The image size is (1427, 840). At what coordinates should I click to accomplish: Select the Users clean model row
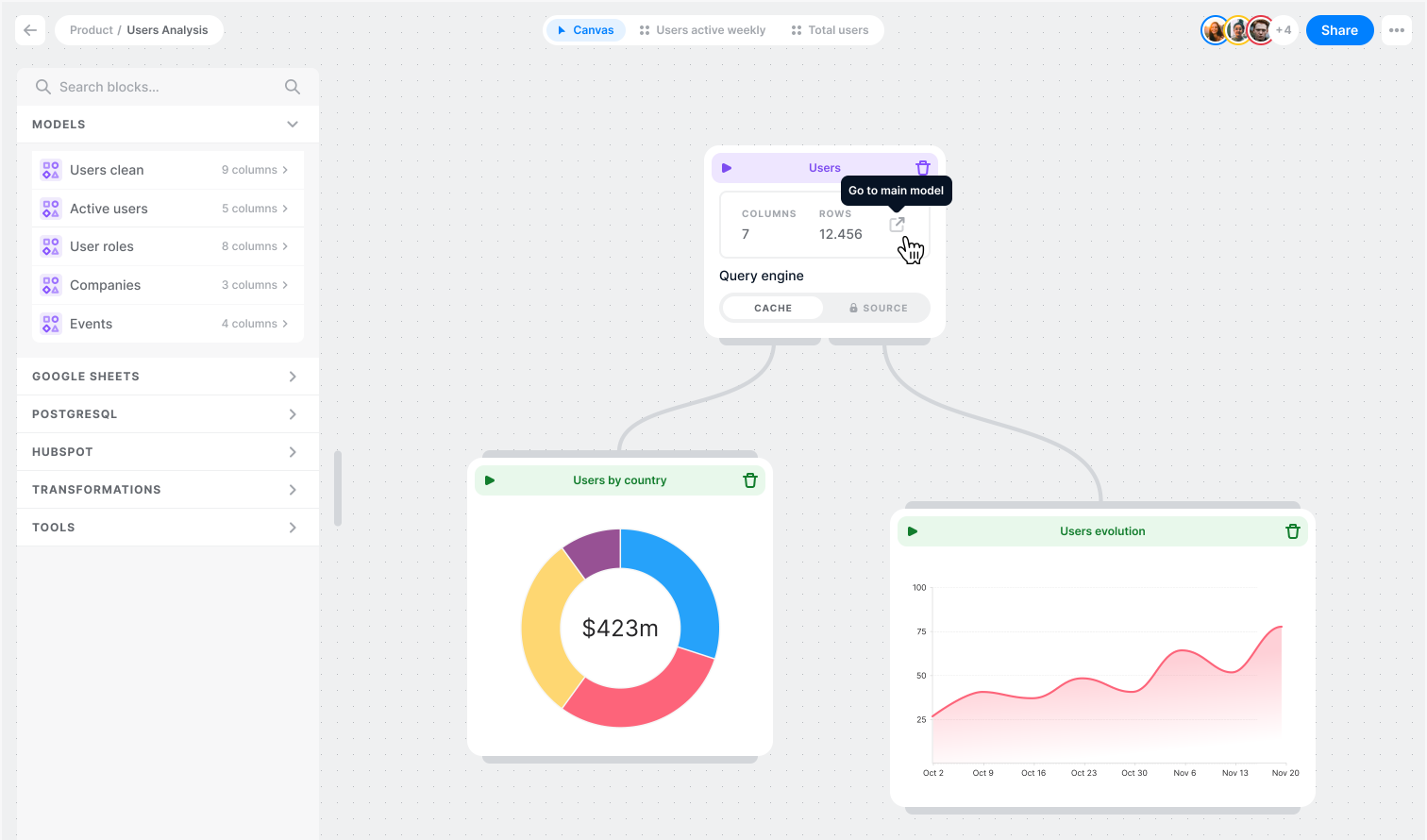click(168, 170)
